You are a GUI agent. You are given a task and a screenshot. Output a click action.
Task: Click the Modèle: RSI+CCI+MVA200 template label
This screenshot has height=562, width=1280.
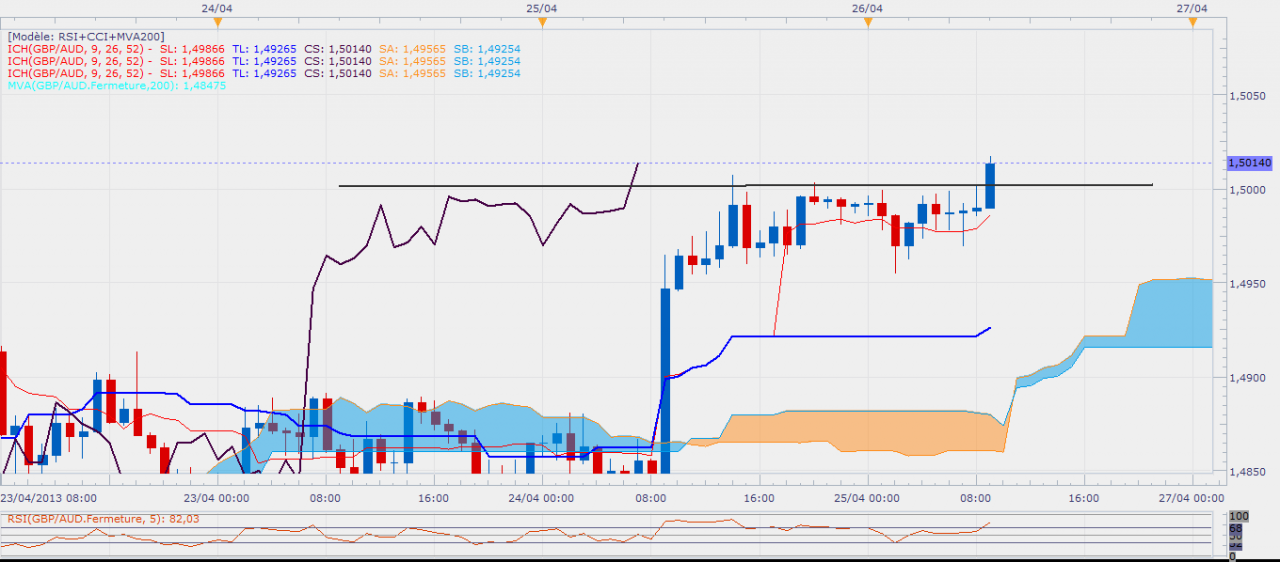[86, 36]
